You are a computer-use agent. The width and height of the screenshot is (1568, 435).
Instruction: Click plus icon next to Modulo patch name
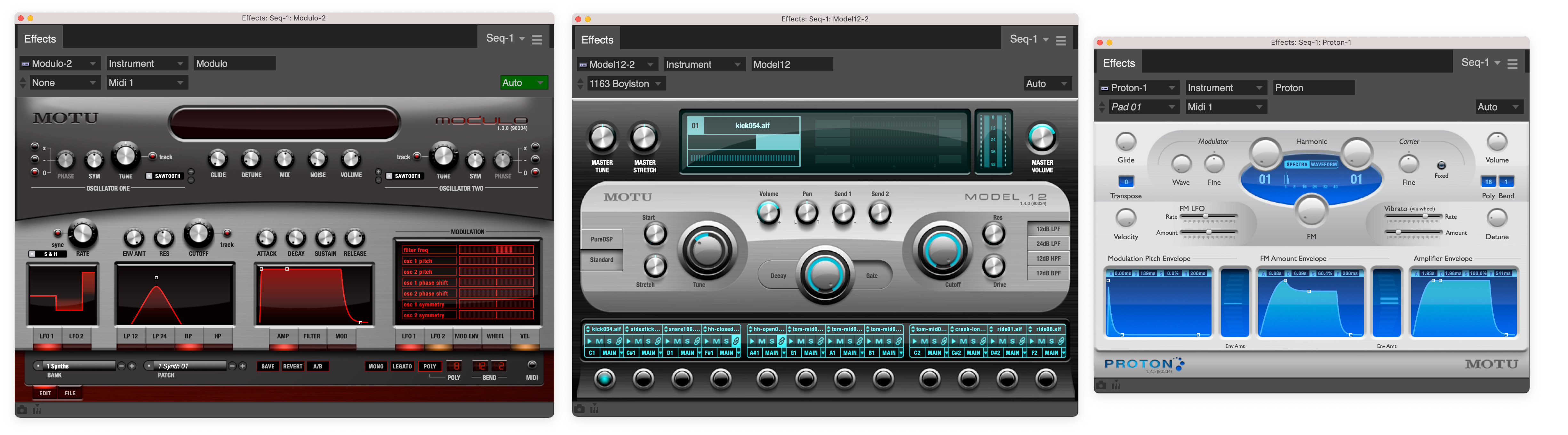point(243,366)
